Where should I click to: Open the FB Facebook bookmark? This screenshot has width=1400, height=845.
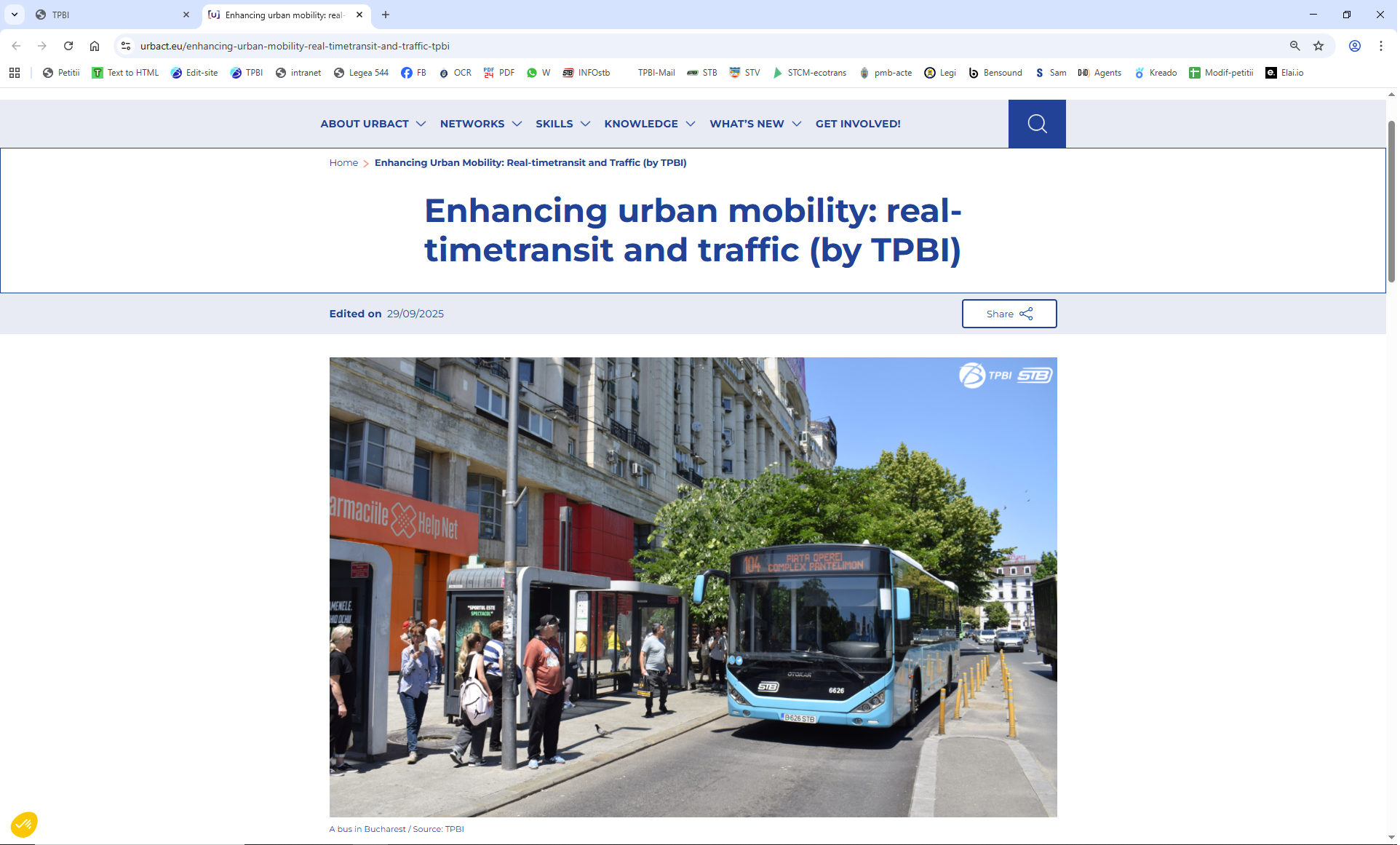point(414,73)
